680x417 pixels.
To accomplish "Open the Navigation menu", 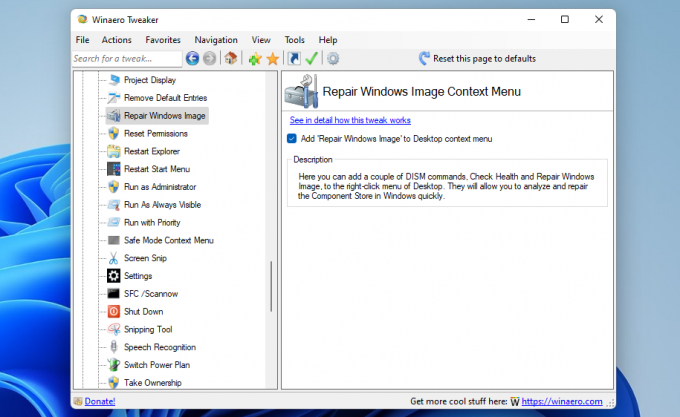I will tap(216, 40).
